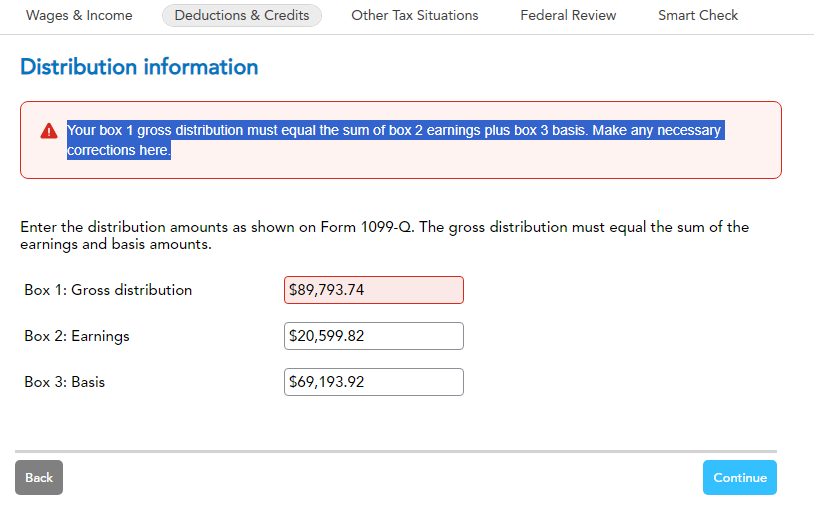Click the Box 1 gross distribution field
The image size is (814, 515).
click(x=374, y=290)
